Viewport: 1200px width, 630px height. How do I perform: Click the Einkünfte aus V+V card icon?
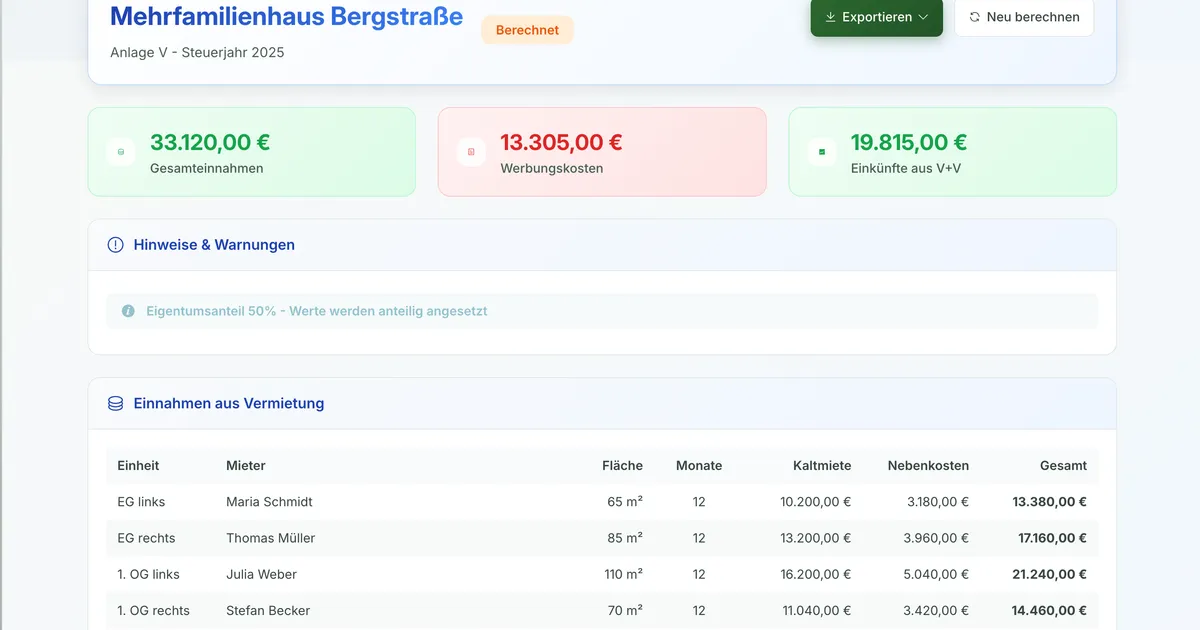click(x=822, y=152)
